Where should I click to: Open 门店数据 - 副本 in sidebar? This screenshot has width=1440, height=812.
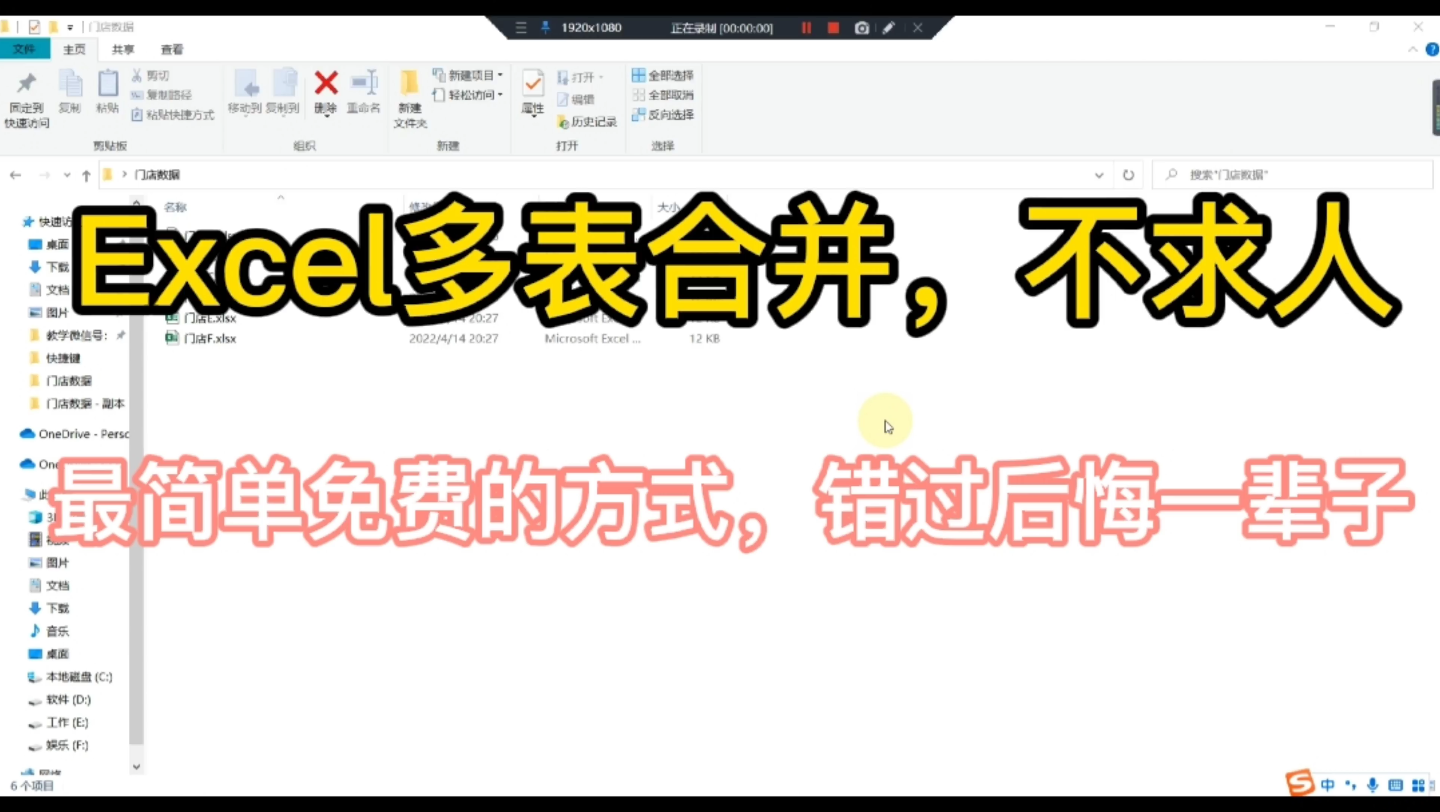click(x=76, y=404)
